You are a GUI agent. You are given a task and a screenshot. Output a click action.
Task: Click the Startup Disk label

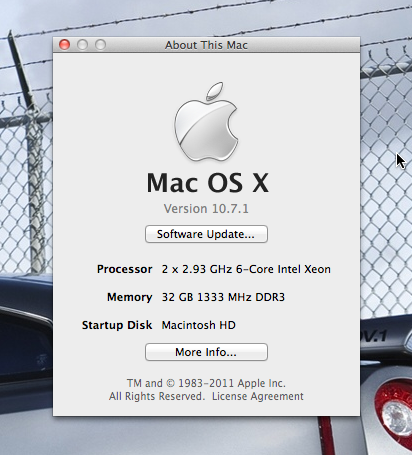coord(117,325)
